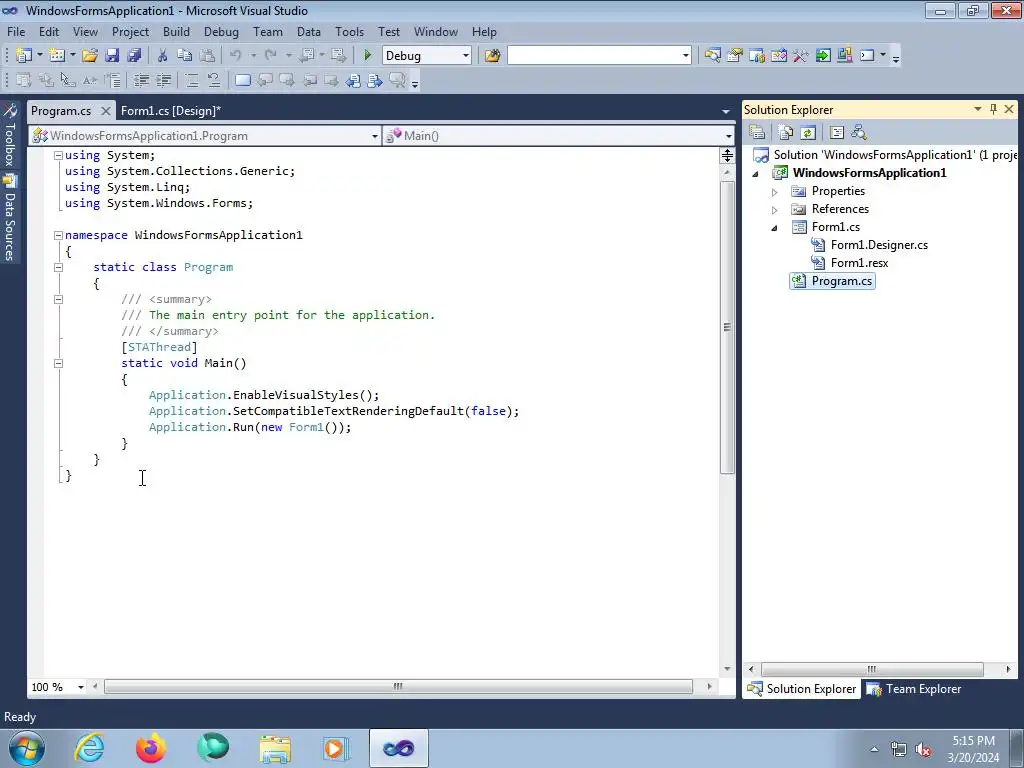The image size is (1024, 768).
Task: Cut selection using the scissors icon
Action: point(163,56)
